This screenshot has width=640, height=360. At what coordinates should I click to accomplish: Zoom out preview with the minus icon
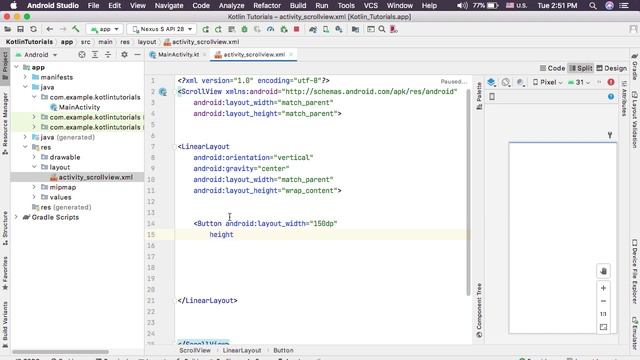tap(604, 301)
